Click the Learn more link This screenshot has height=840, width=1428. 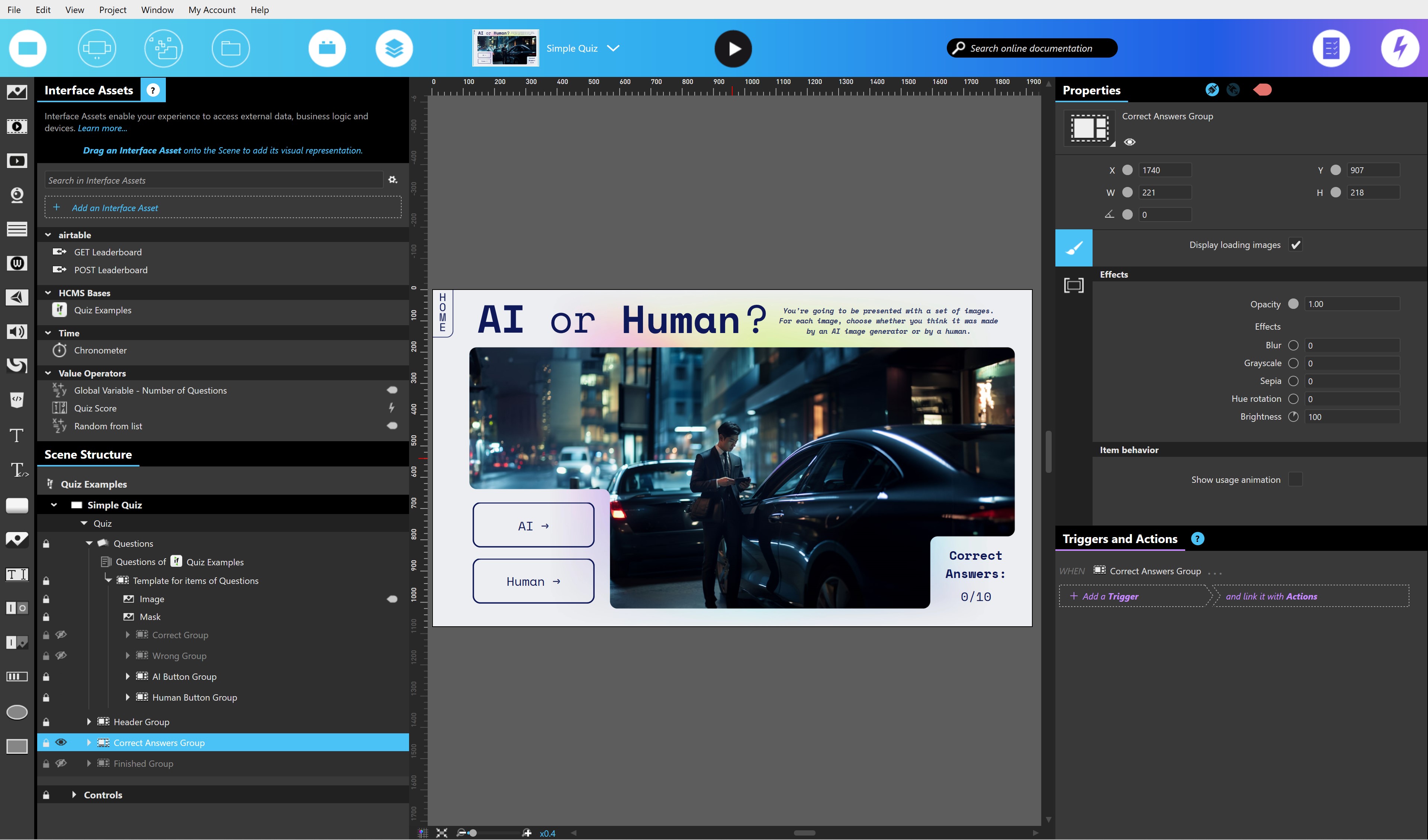point(102,129)
